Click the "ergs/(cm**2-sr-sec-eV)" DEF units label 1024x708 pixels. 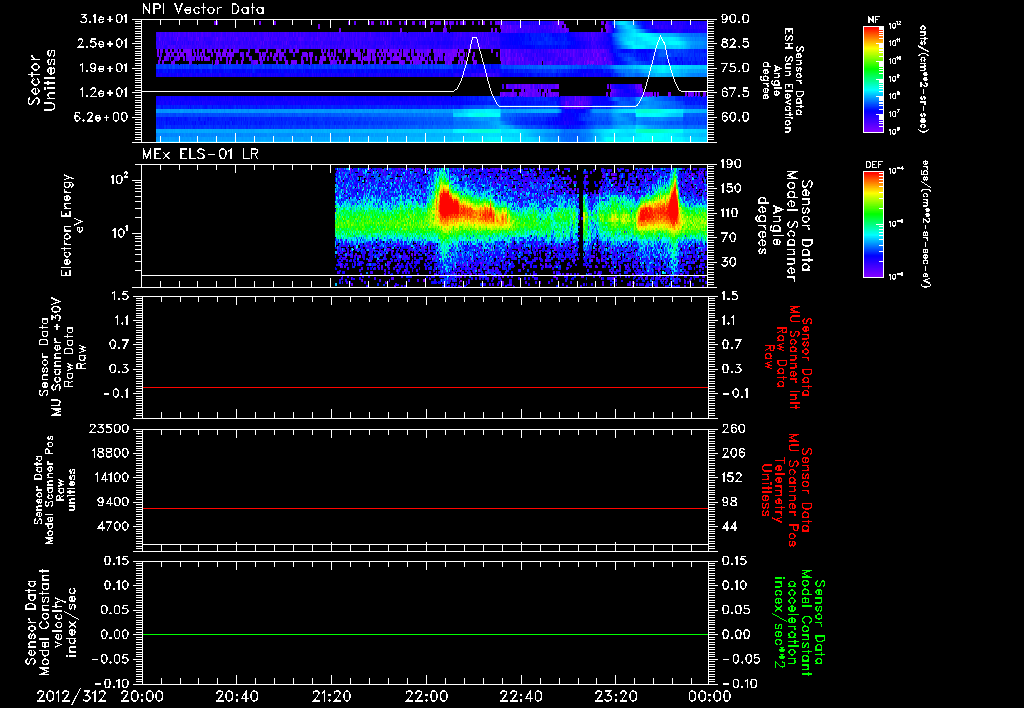click(924, 224)
